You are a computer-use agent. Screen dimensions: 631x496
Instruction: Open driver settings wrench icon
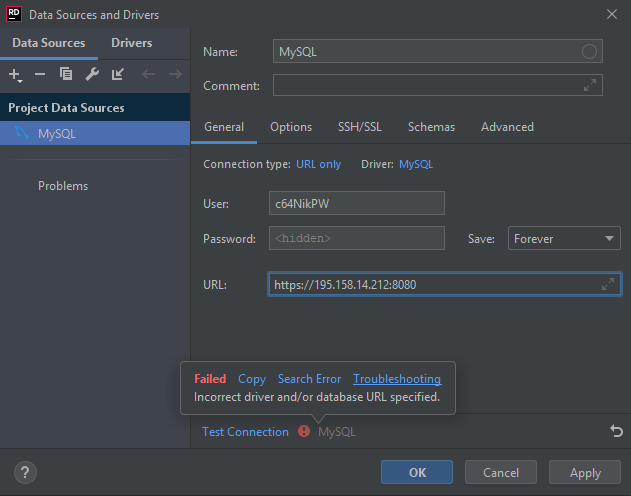click(92, 74)
